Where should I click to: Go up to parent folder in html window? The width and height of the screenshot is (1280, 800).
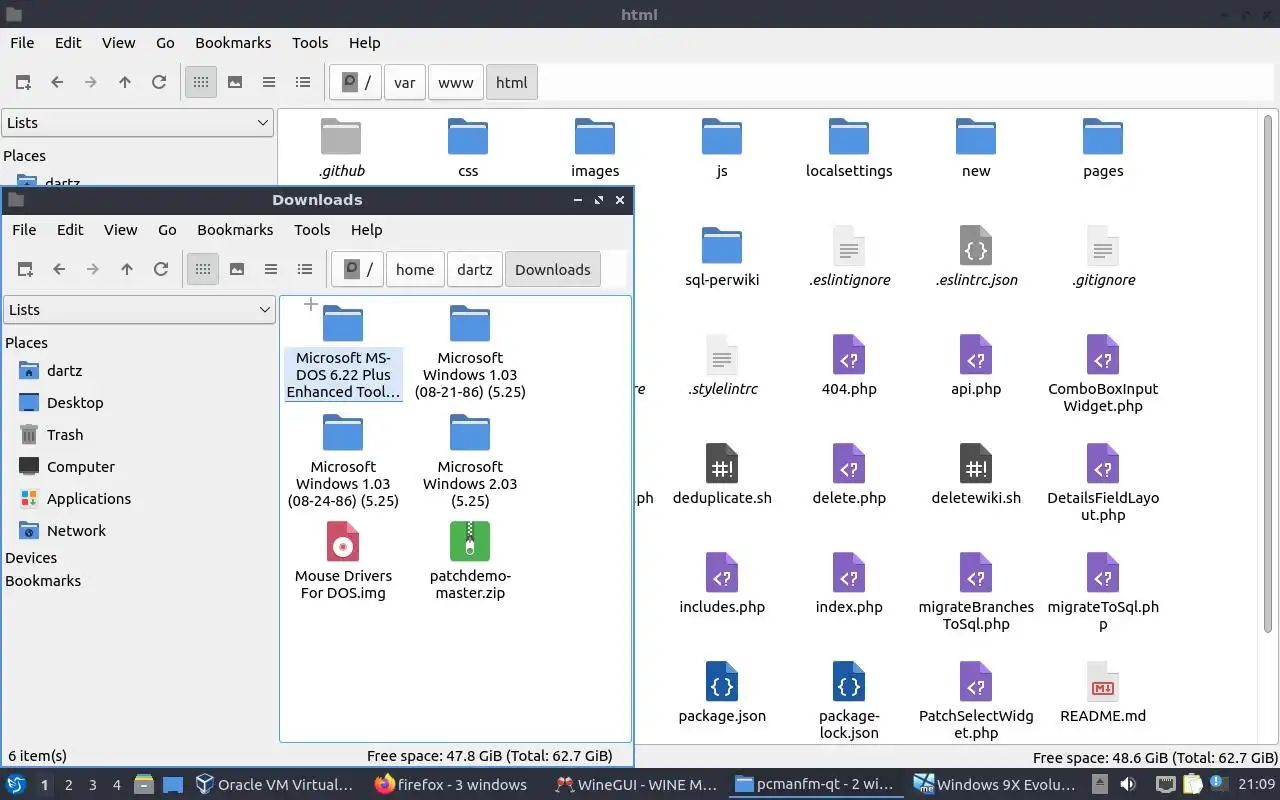(x=125, y=82)
